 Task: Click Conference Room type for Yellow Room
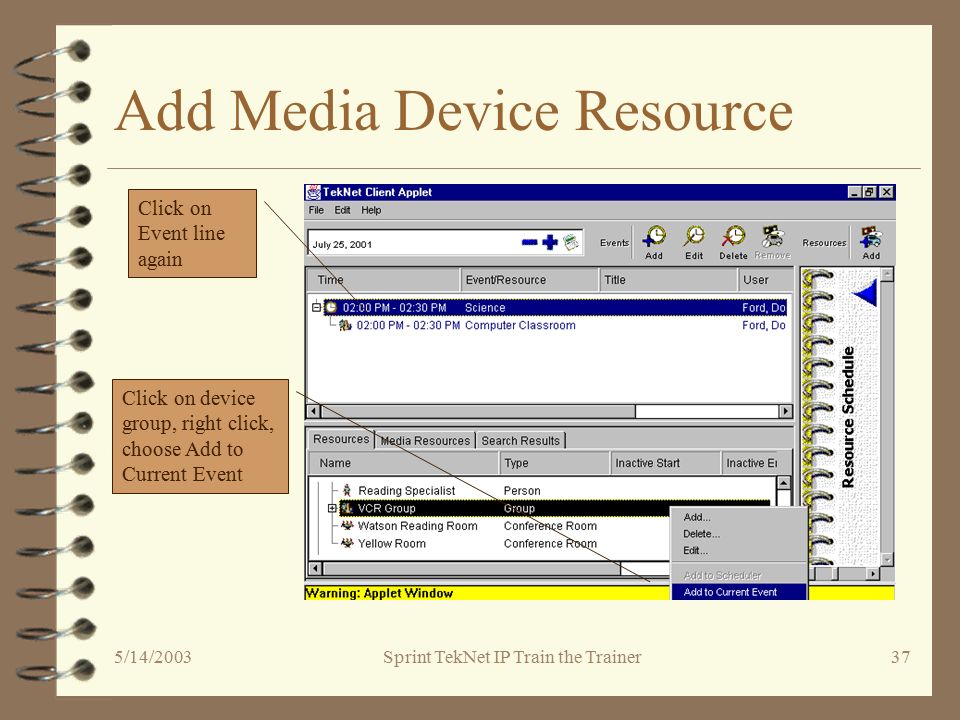click(550, 543)
